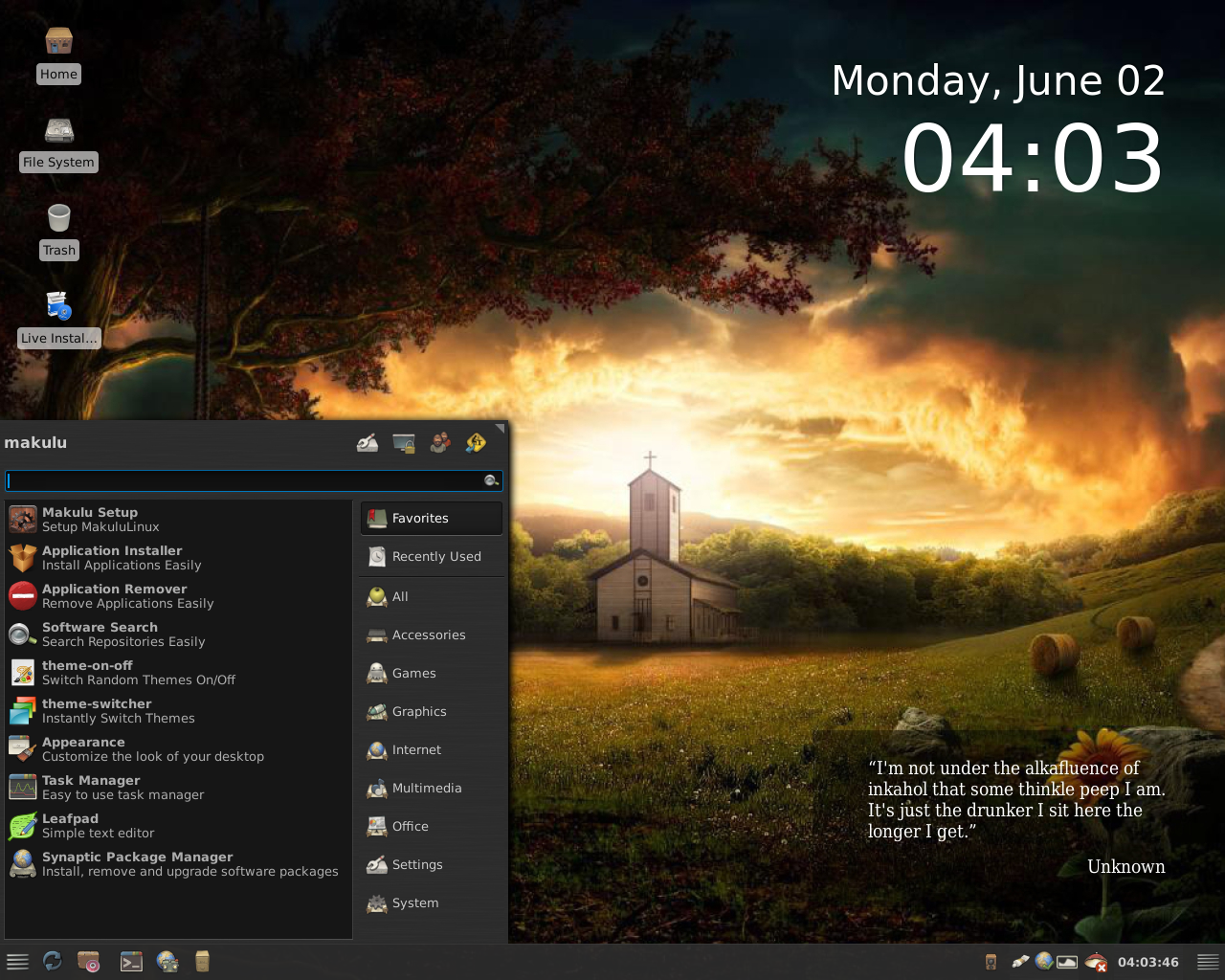
Task: Browse the Accessories category
Action: (432, 635)
